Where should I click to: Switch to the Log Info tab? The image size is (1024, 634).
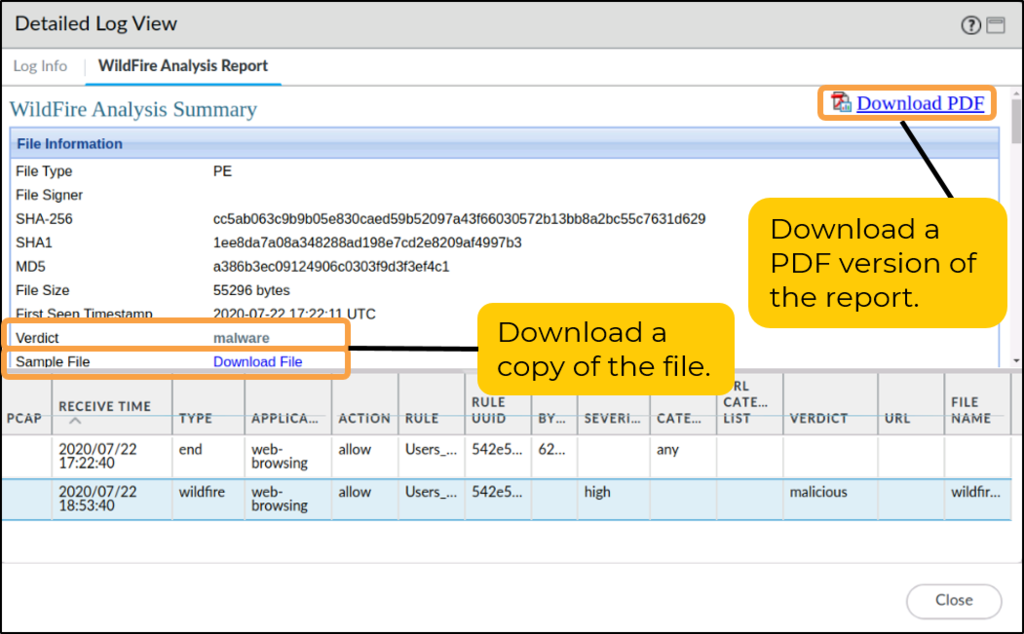coord(40,66)
